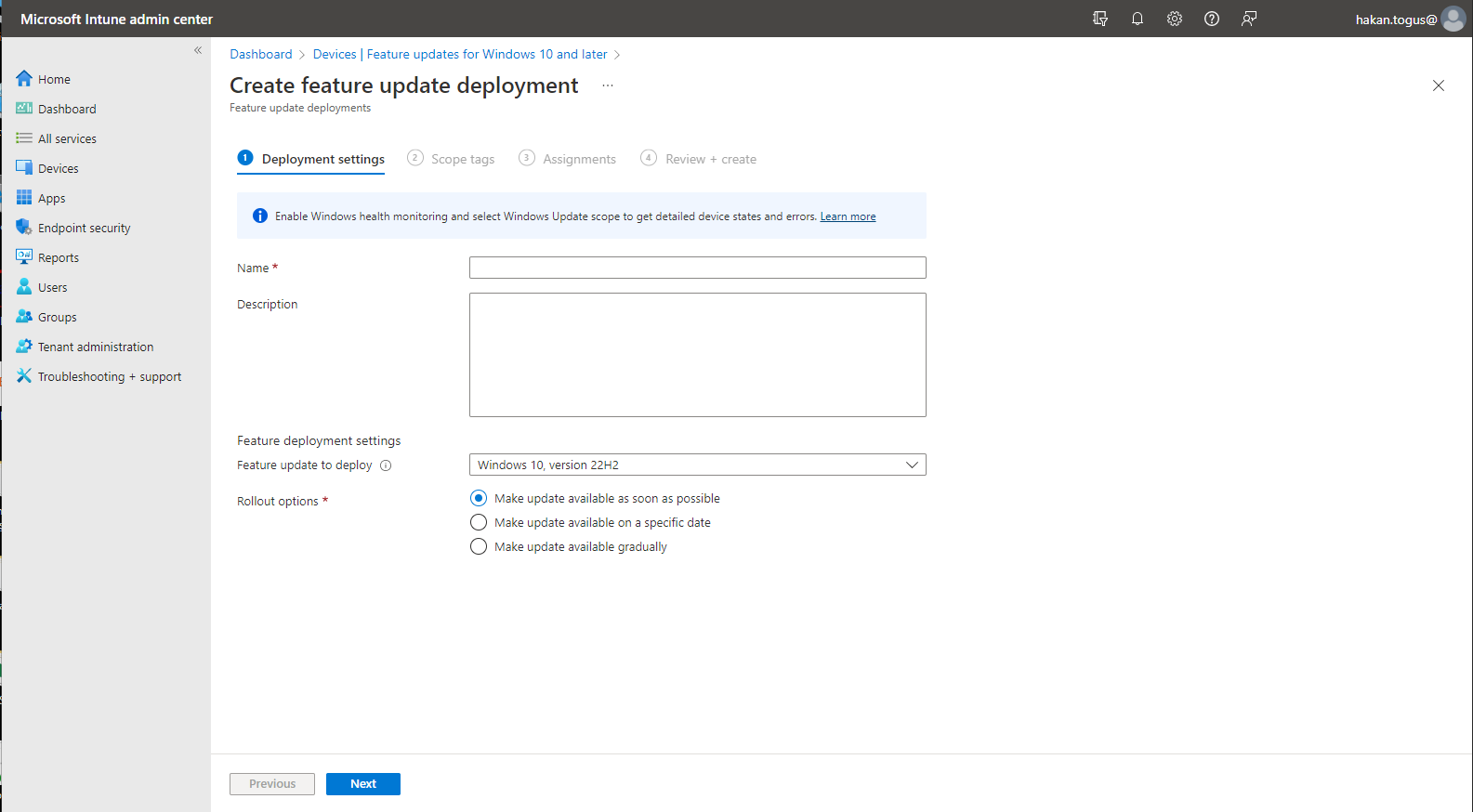Open the settings gear in header

(x=1175, y=19)
